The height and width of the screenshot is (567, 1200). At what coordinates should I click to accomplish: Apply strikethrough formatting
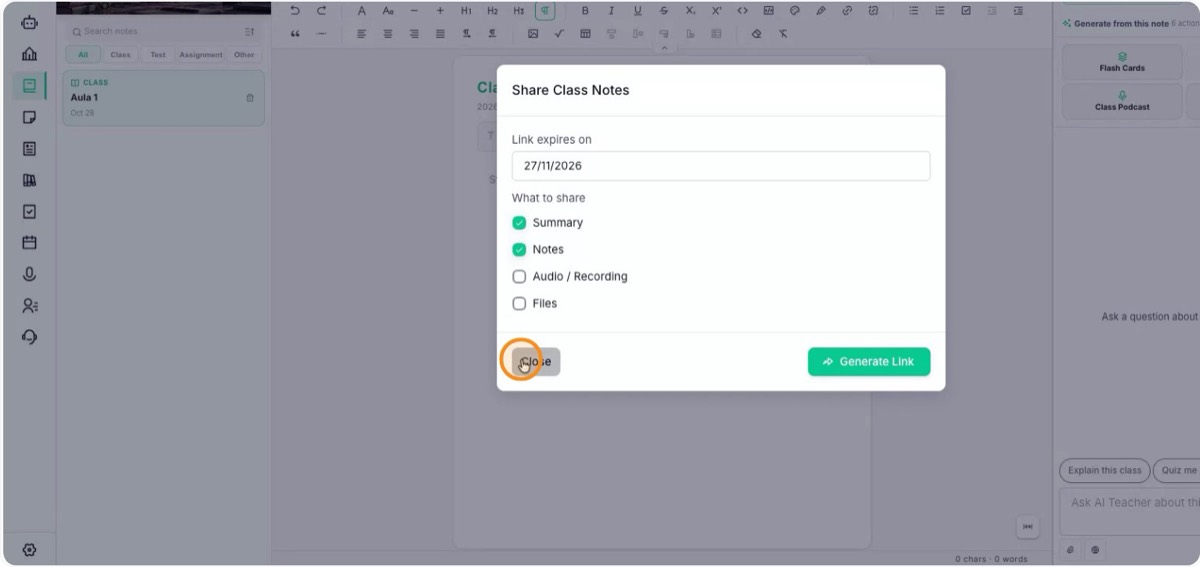pyautogui.click(x=664, y=11)
